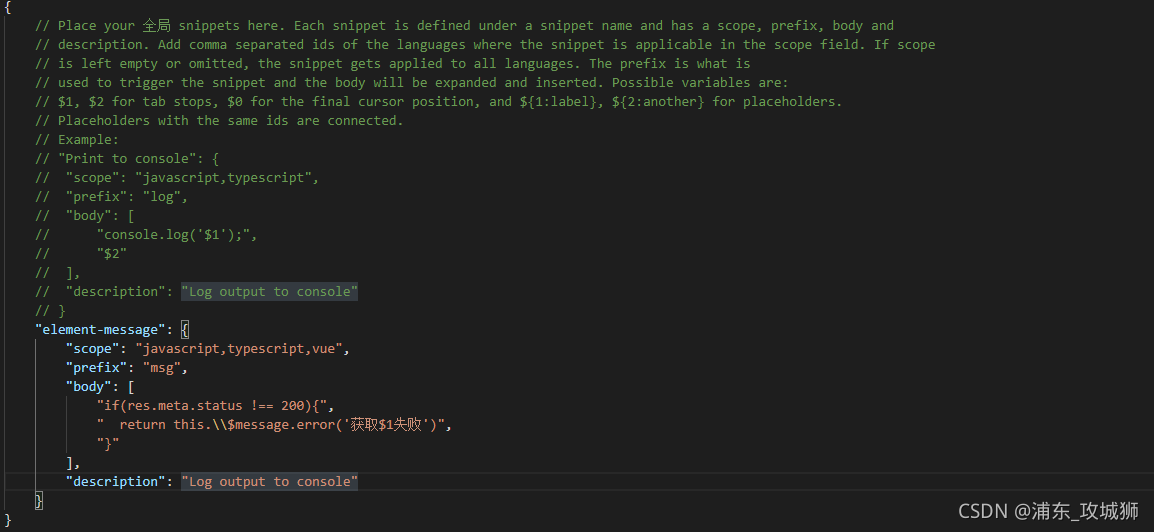The width and height of the screenshot is (1154, 532).
Task: Click the "javascript,typescript,vue" scope value
Action: [239, 349]
